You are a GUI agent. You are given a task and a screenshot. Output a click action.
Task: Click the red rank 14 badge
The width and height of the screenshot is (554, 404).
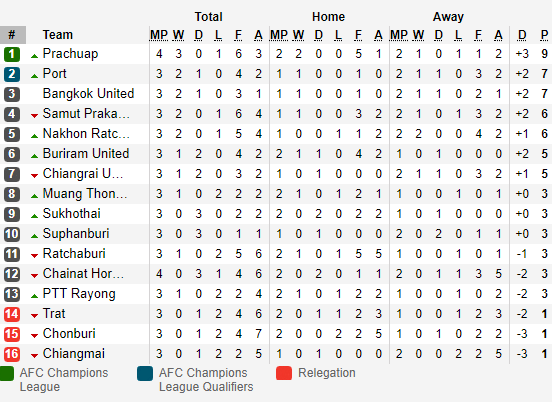[12, 314]
